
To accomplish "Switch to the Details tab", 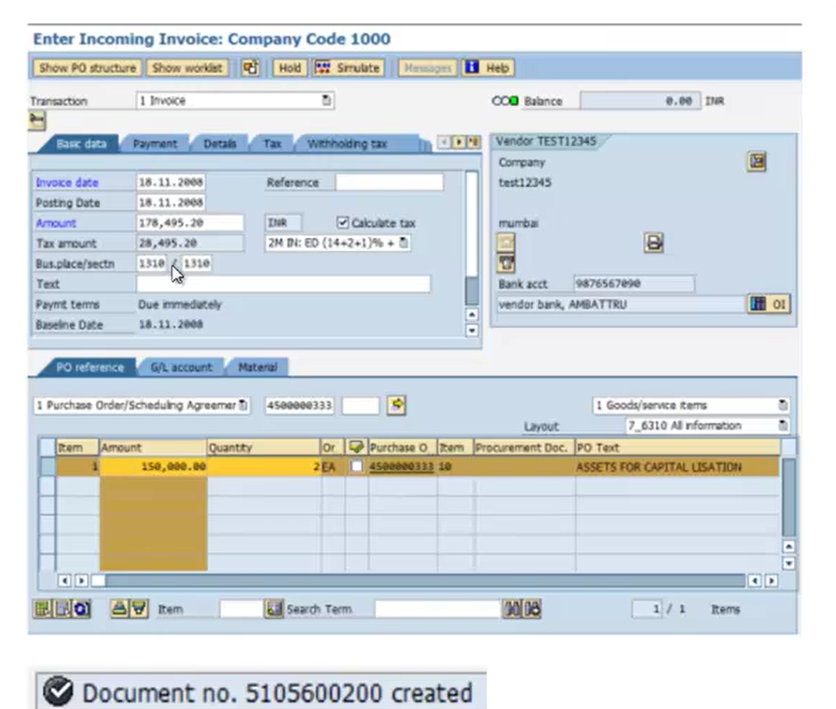I will pos(220,144).
